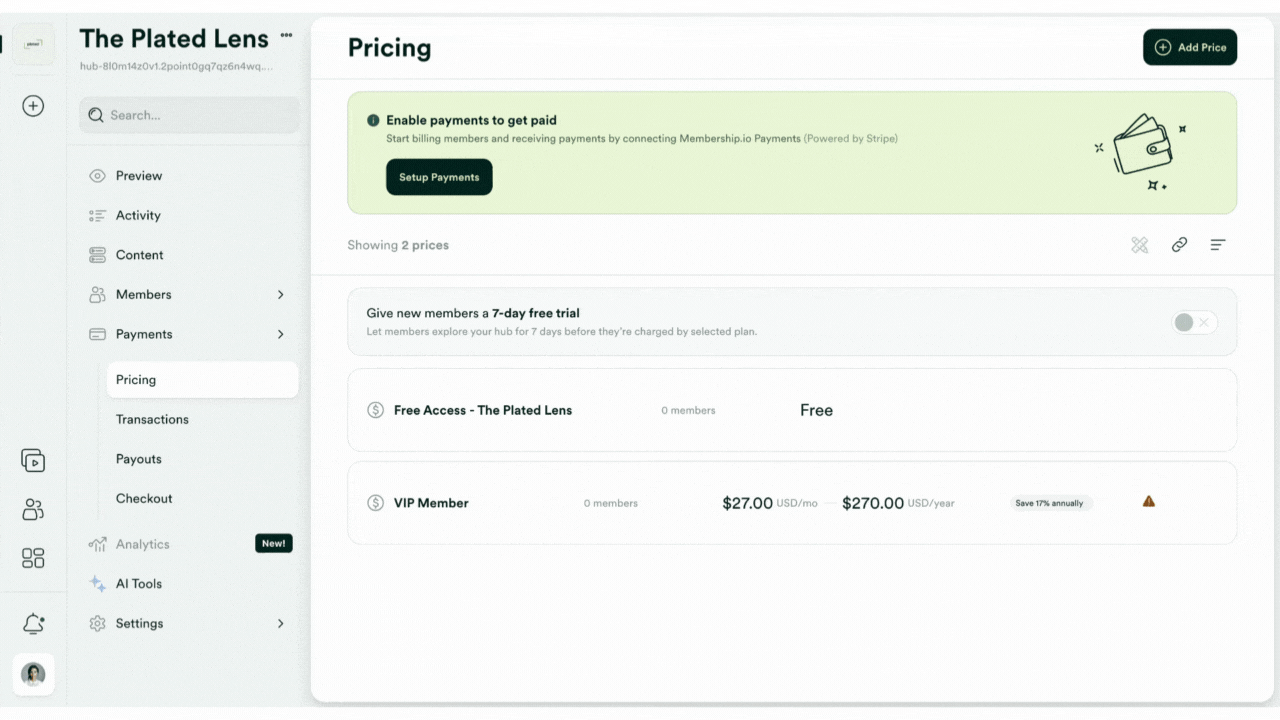Click the AI Tools sparkle icon
Image resolution: width=1280 pixels, height=720 pixels.
(x=97, y=584)
